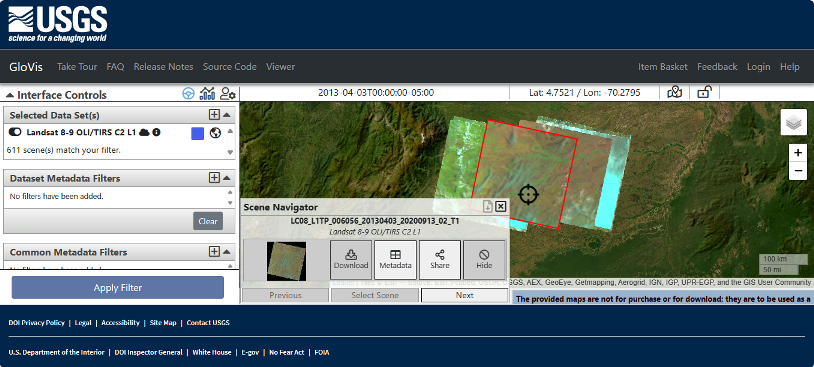This screenshot has height=367, width=814.
Task: Toggle the Landsat 8-9 OLI/TIRS dataset switch
Action: click(15, 132)
